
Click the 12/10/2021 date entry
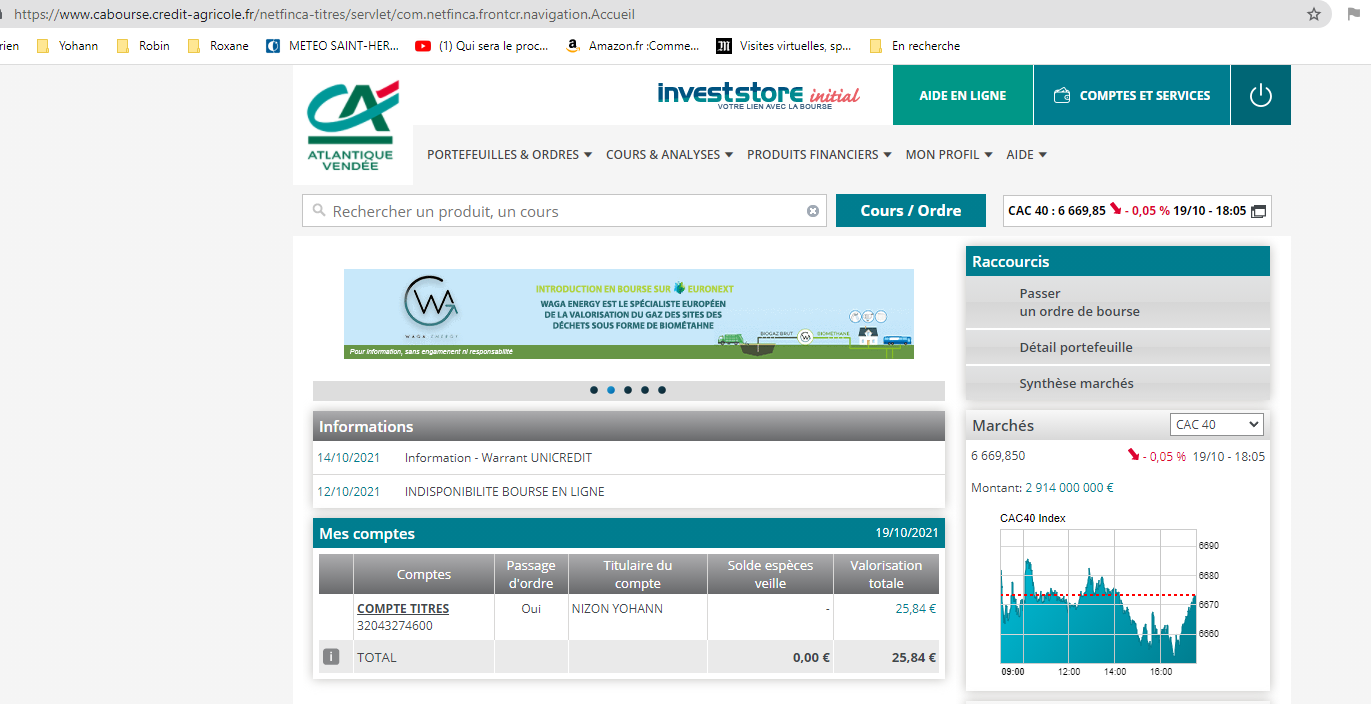348,491
